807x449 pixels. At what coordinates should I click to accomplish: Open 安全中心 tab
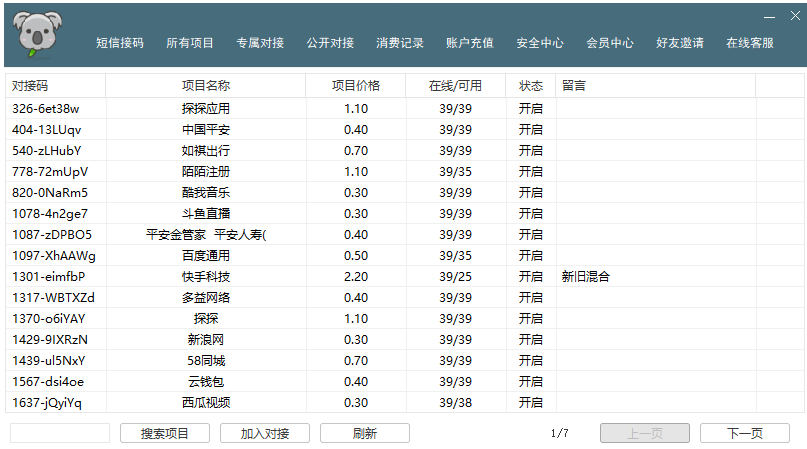pyautogui.click(x=540, y=43)
